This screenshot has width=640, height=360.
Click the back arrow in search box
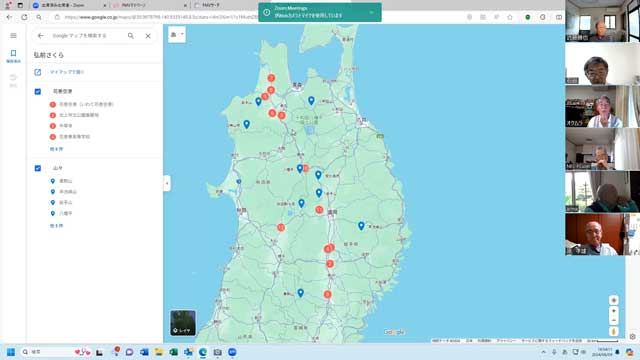(x=40, y=36)
